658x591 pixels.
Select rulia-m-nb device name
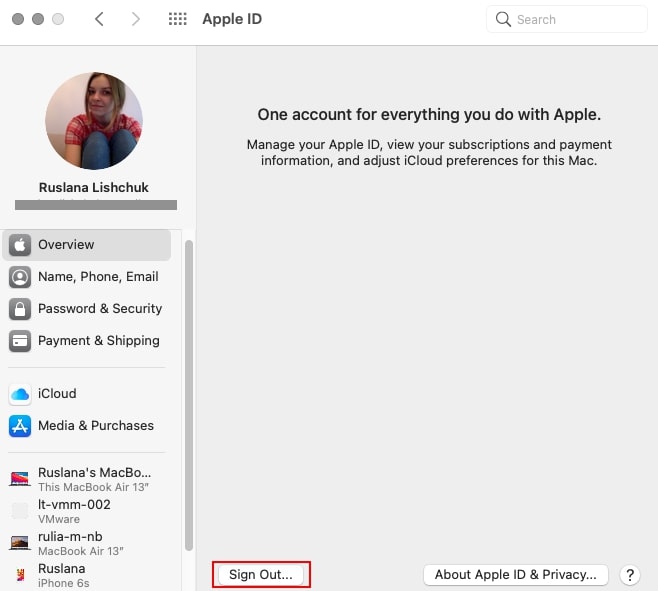click(x=70, y=536)
